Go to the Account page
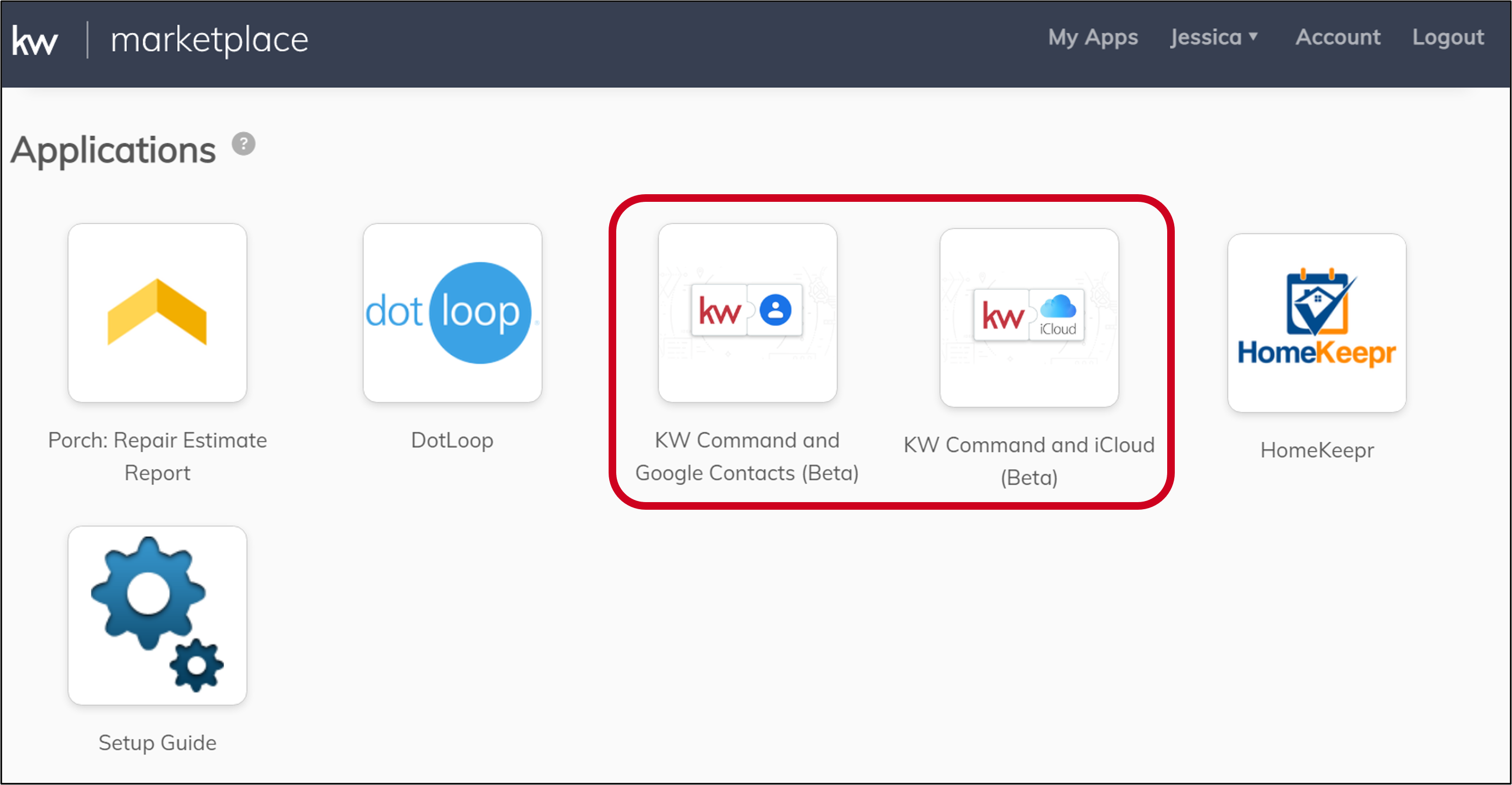The width and height of the screenshot is (1512, 785). 1337,37
